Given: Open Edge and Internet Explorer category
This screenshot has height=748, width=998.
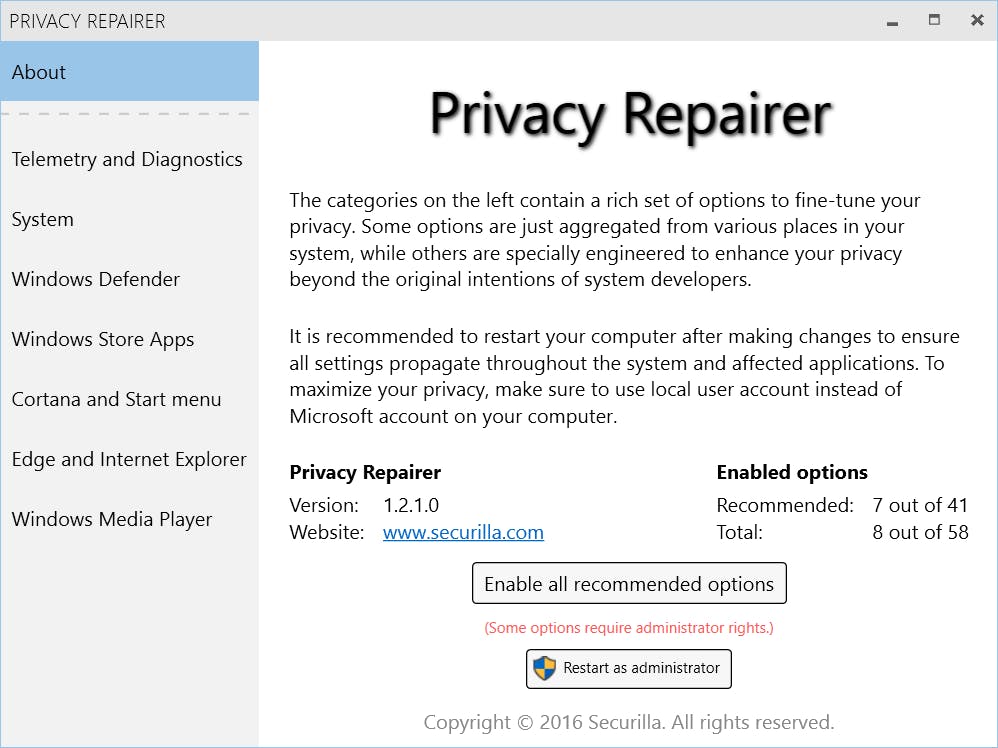Looking at the screenshot, I should (129, 459).
